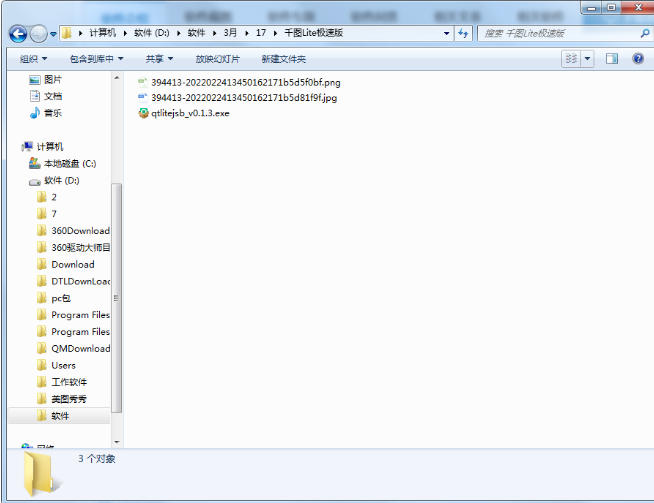
Task: Select 音乐 library in the navigation pane
Action: pos(53,113)
